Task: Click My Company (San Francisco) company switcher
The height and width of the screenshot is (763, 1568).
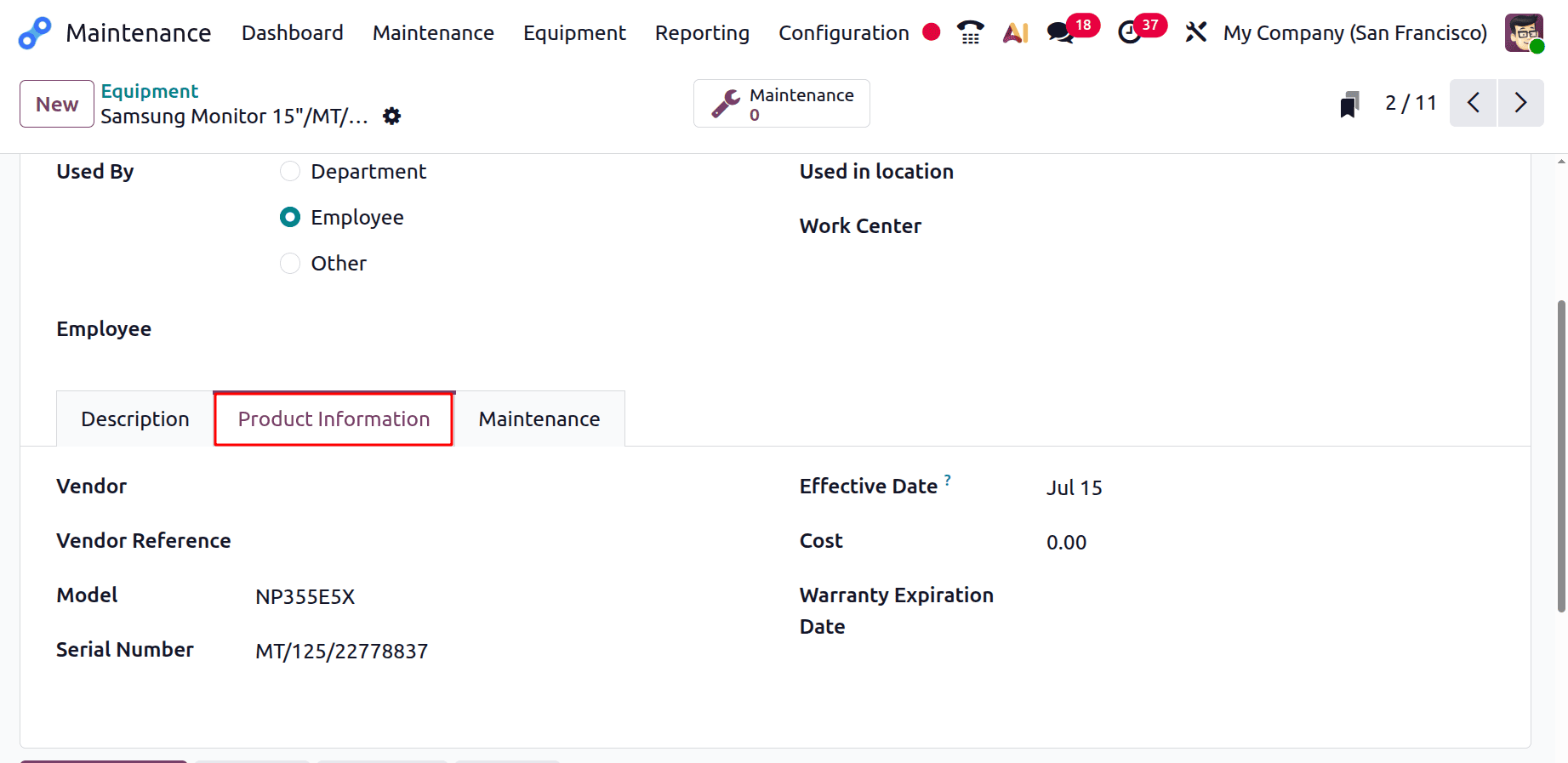Action: pyautogui.click(x=1355, y=32)
